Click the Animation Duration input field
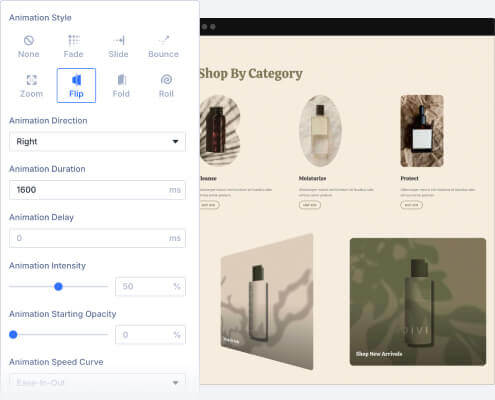Screen dimensions: 495x400 point(97,190)
